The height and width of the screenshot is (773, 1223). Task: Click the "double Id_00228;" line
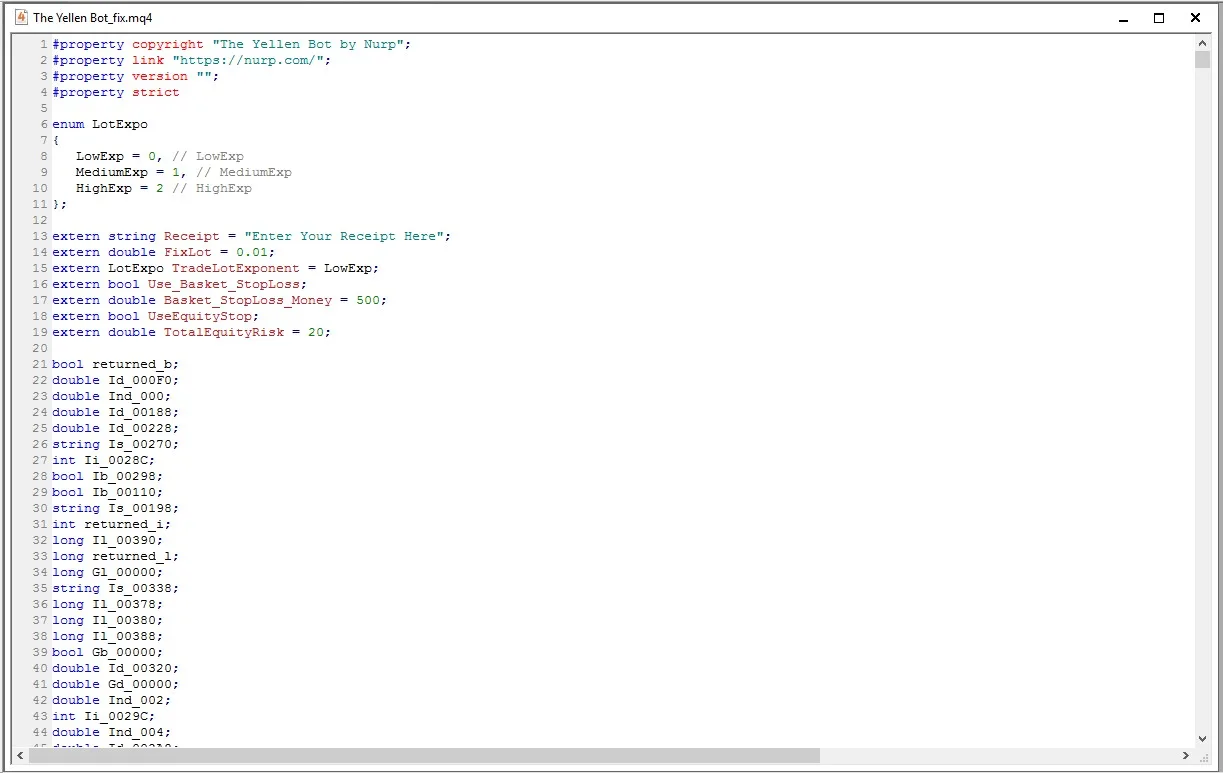point(116,428)
